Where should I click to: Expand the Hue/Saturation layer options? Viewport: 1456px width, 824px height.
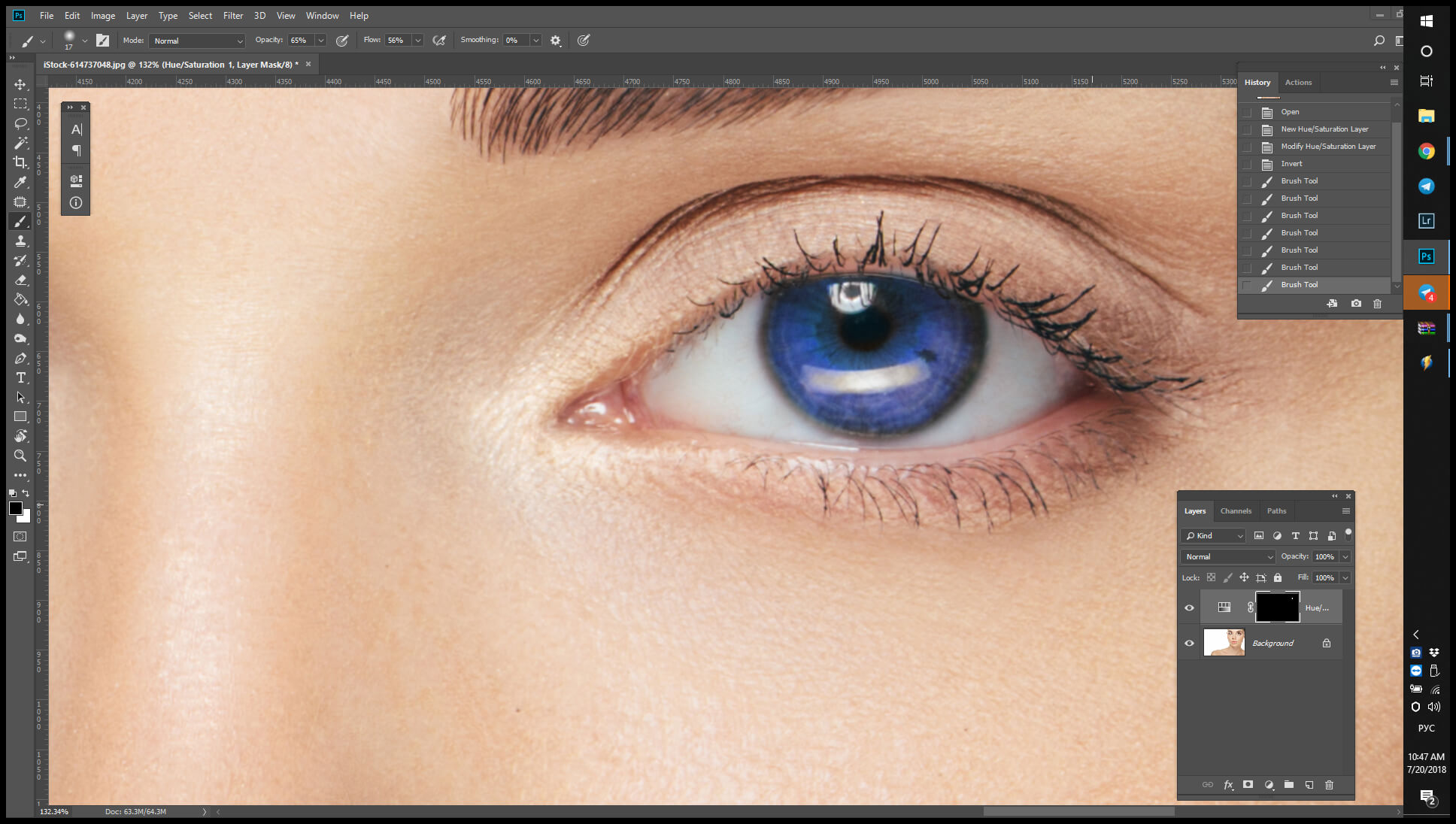(1223, 607)
